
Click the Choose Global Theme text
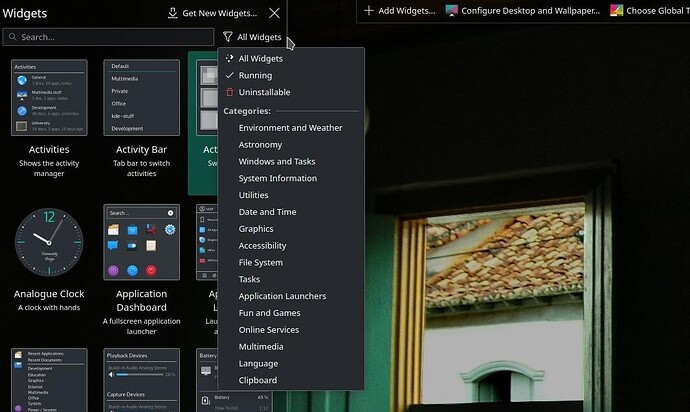tap(658, 11)
